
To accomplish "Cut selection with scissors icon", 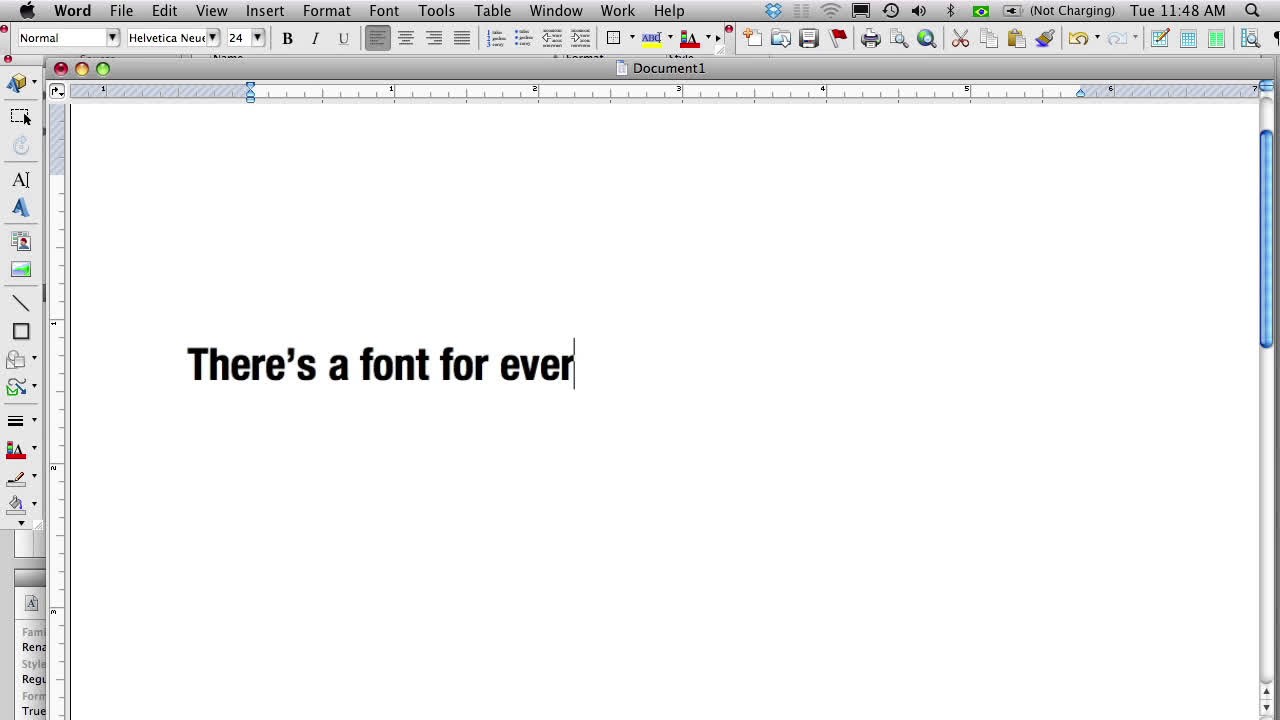I will click(960, 38).
